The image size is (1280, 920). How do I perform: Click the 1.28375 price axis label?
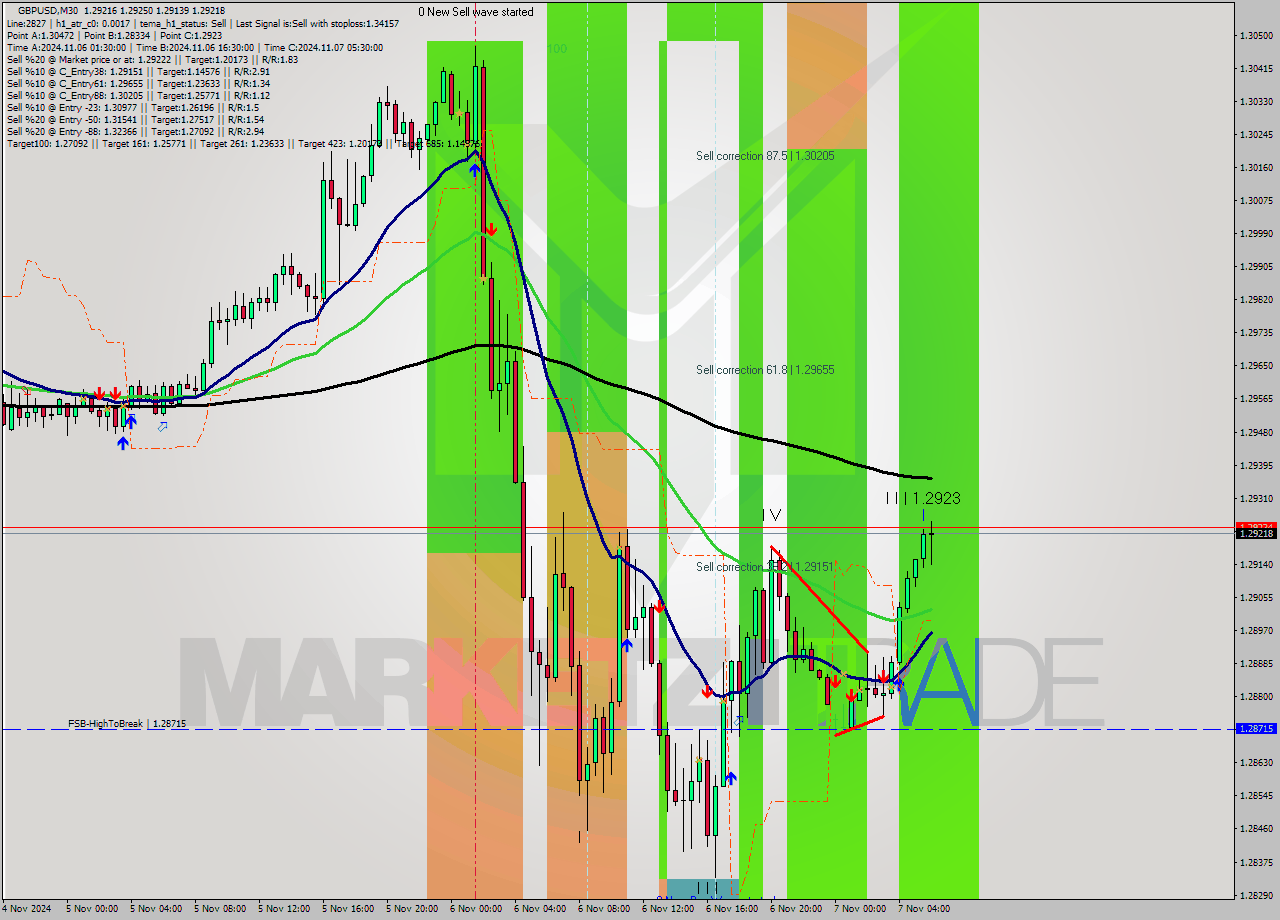[x=1256, y=862]
